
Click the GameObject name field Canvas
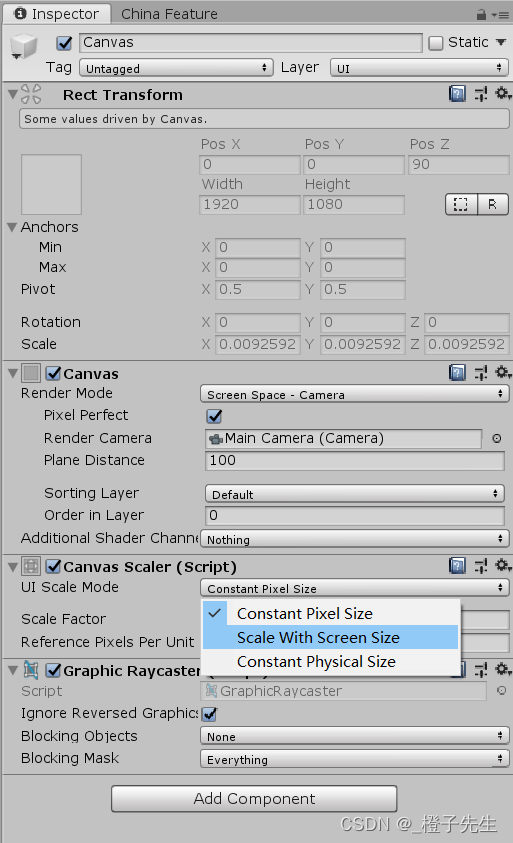pyautogui.click(x=251, y=42)
